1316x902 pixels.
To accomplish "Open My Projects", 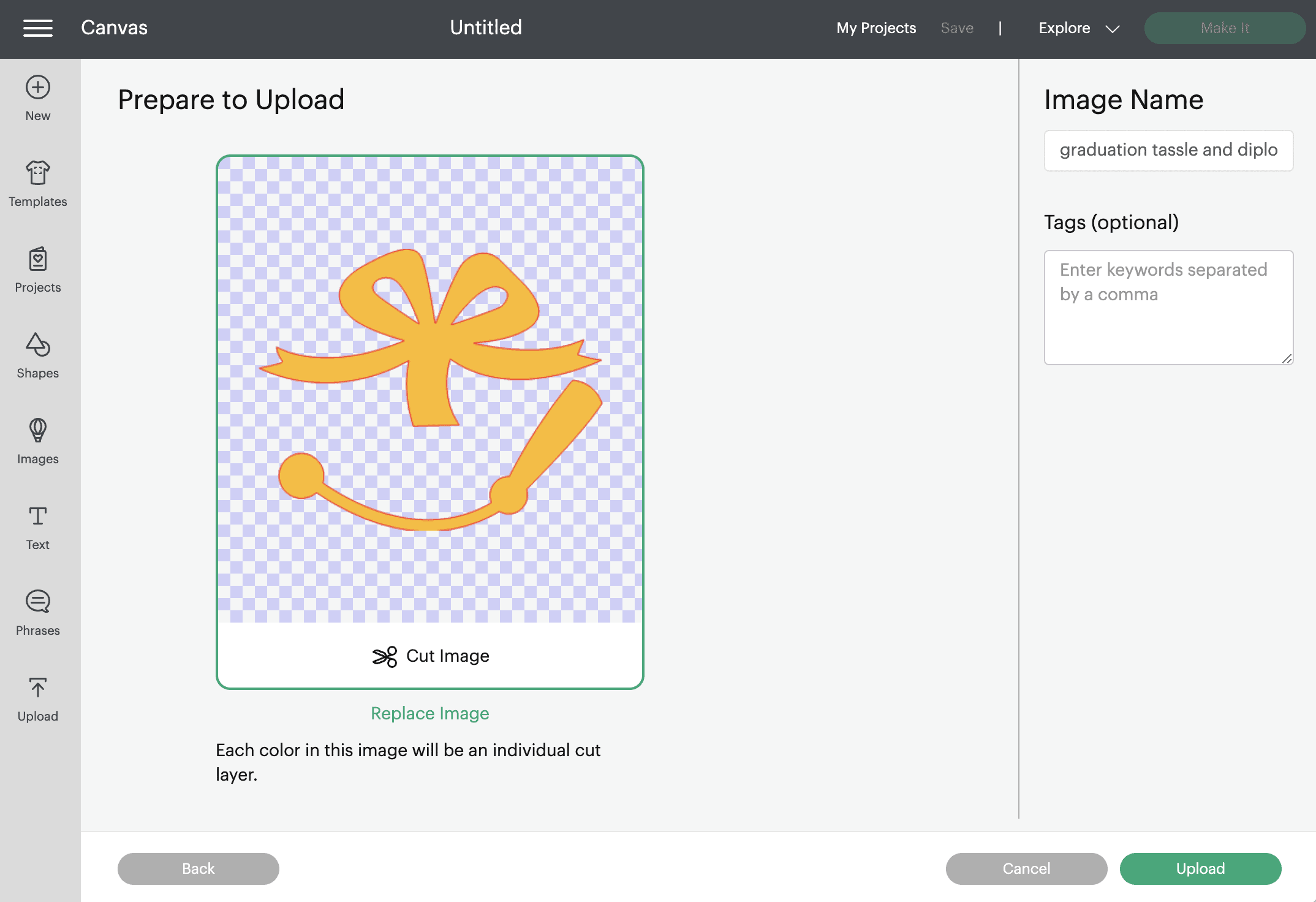I will click(x=876, y=28).
